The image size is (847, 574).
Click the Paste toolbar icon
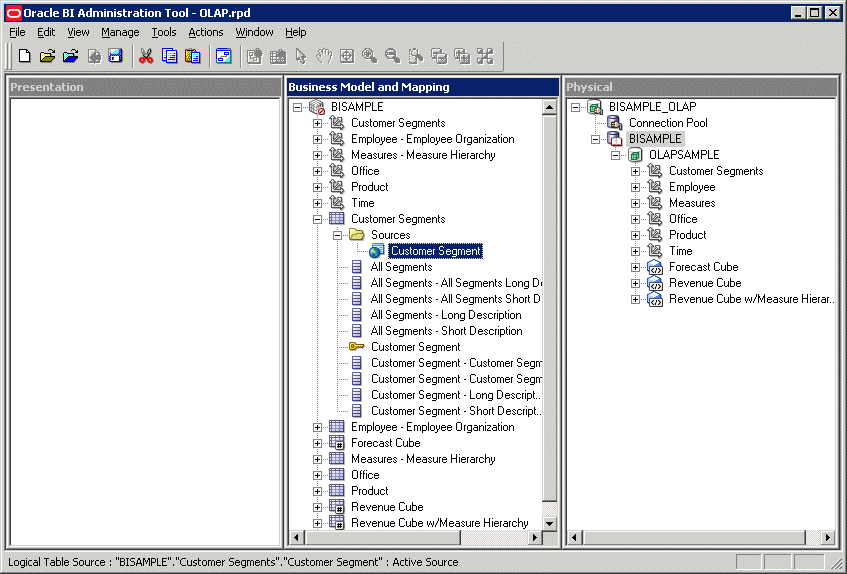point(192,56)
